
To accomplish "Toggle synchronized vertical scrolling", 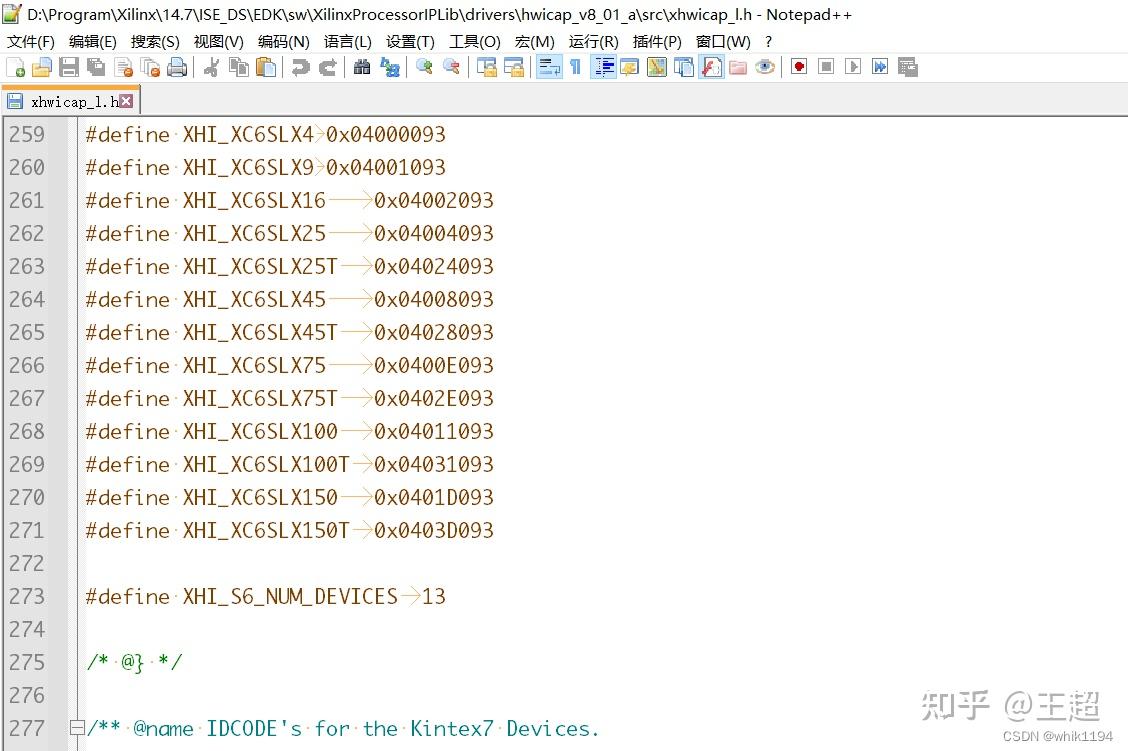I will (487, 68).
